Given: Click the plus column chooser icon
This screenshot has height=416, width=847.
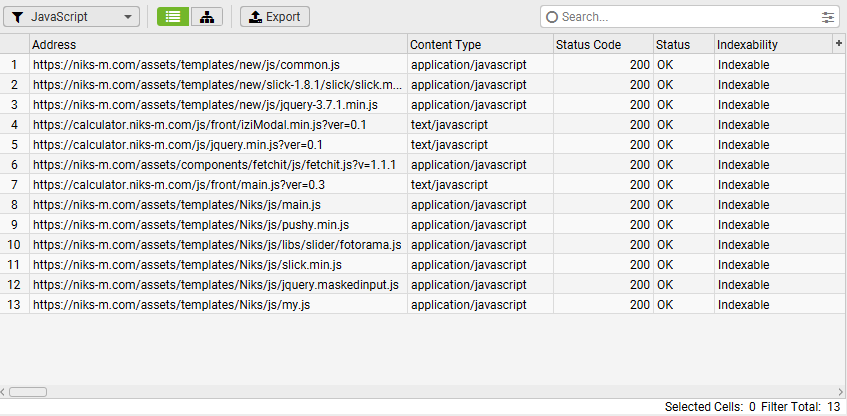Looking at the screenshot, I should click(x=838, y=44).
